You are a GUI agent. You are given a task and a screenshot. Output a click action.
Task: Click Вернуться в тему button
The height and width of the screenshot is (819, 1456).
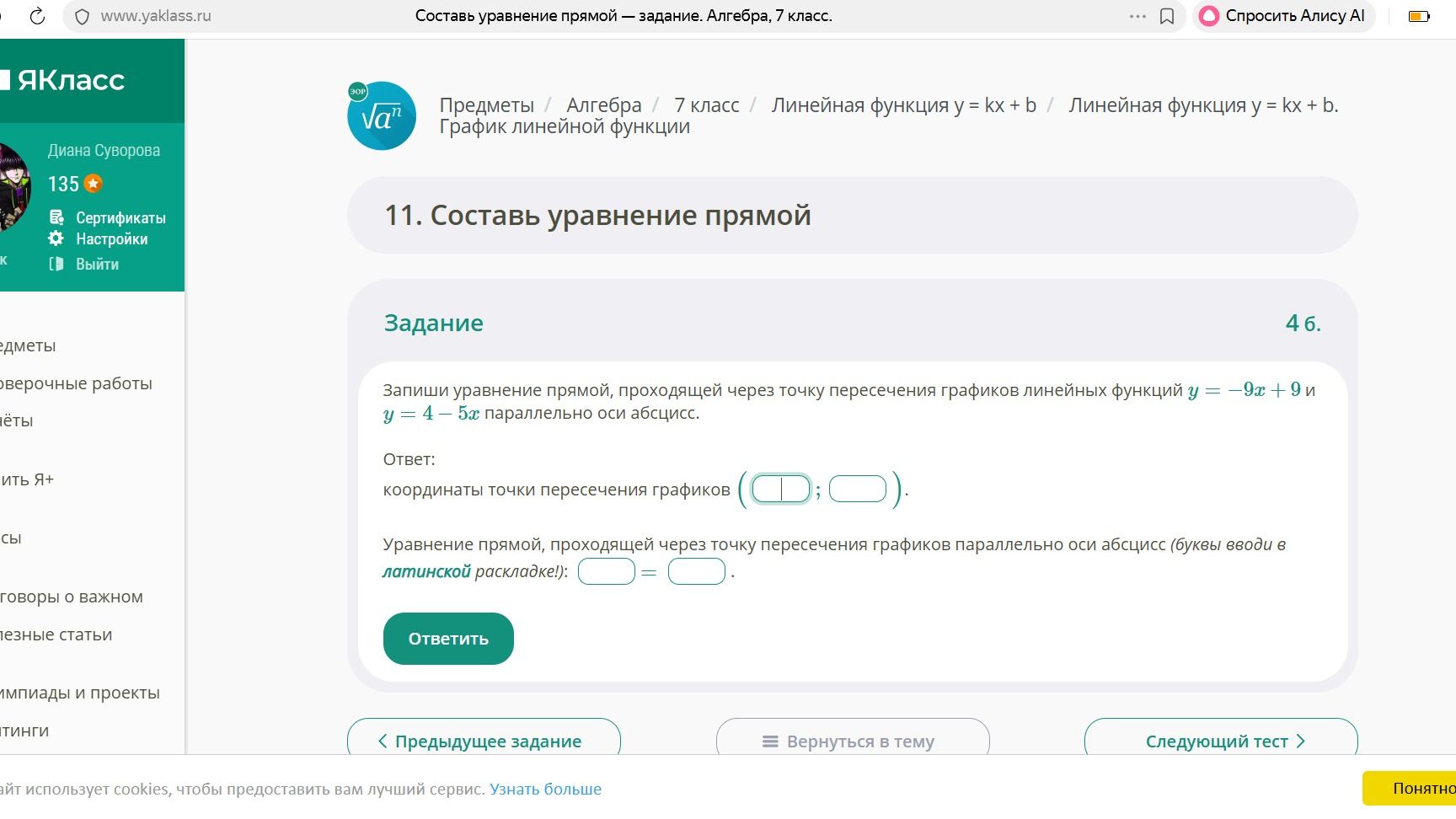tap(853, 741)
